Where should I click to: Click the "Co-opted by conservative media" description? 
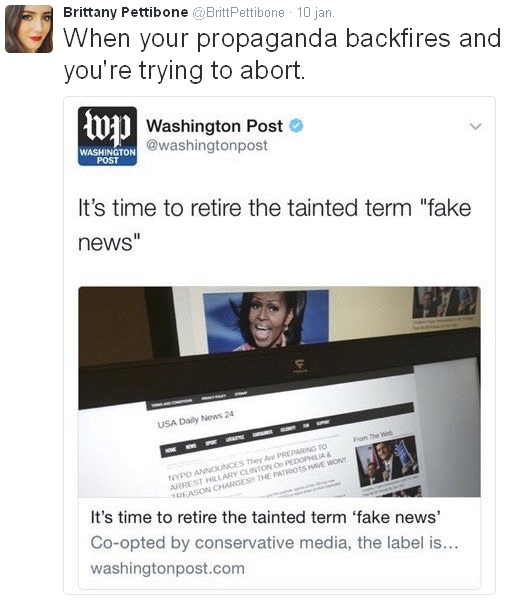click(275, 542)
